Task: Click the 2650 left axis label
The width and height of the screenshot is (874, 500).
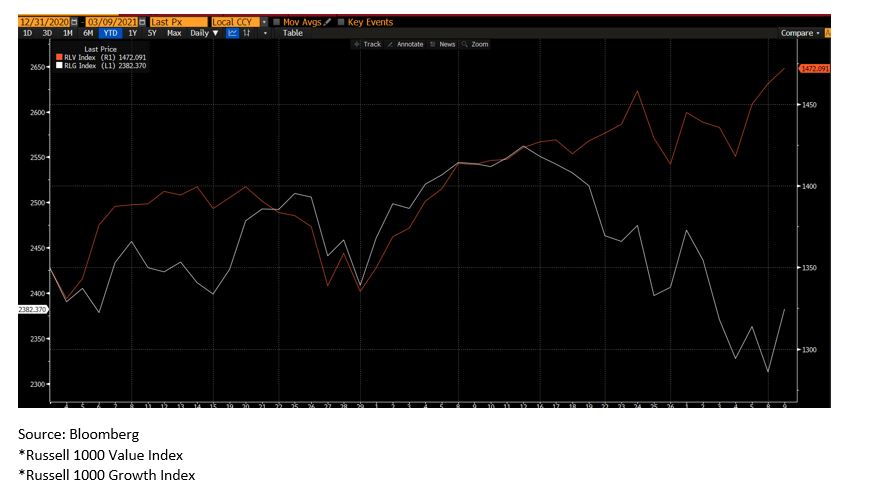Action: [x=37, y=67]
